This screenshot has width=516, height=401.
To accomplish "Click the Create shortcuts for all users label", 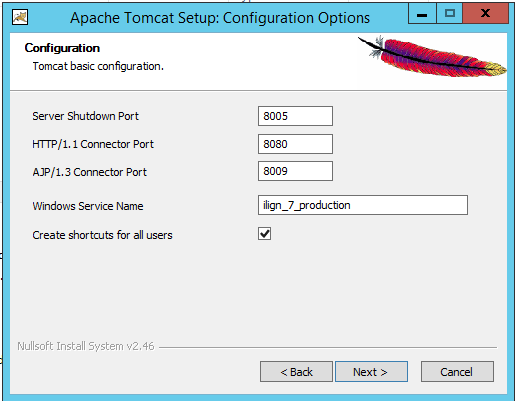I will click(x=102, y=235).
